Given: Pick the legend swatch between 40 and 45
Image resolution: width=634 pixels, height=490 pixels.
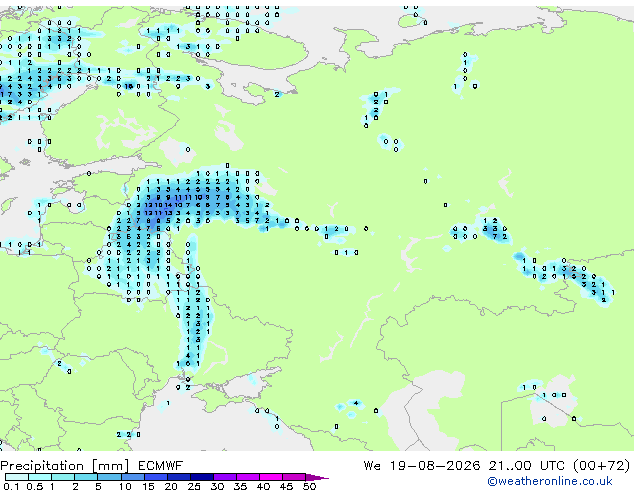Looking at the screenshot, I should 271,477.
